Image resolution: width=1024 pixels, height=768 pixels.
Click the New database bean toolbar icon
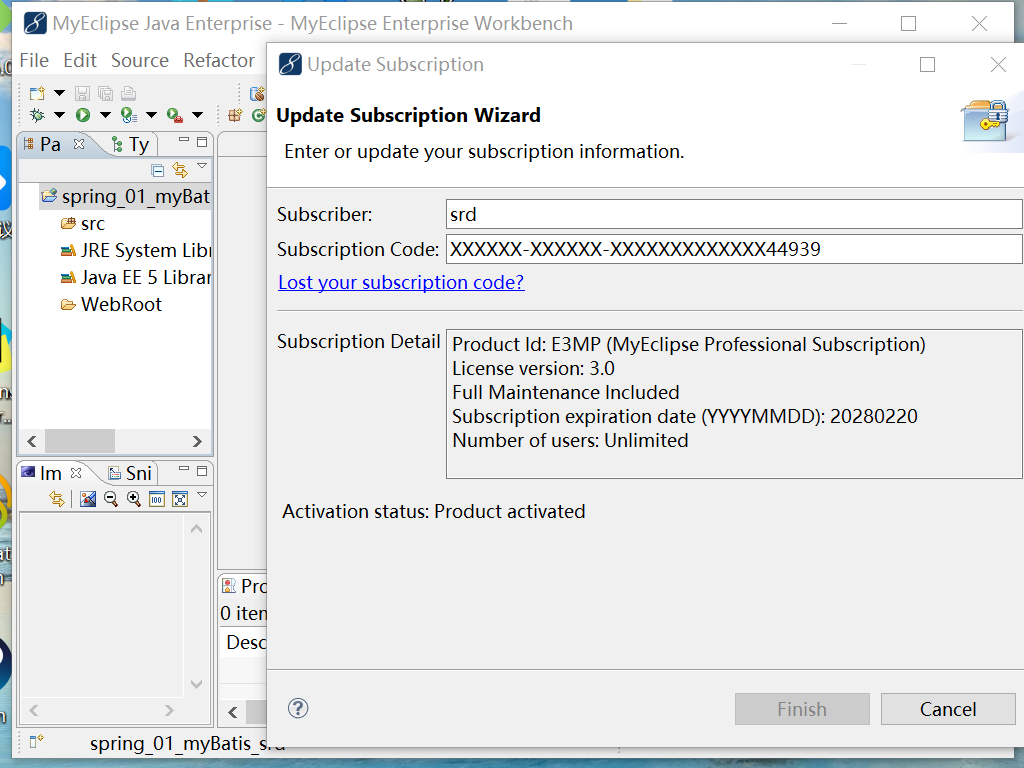coord(258,93)
